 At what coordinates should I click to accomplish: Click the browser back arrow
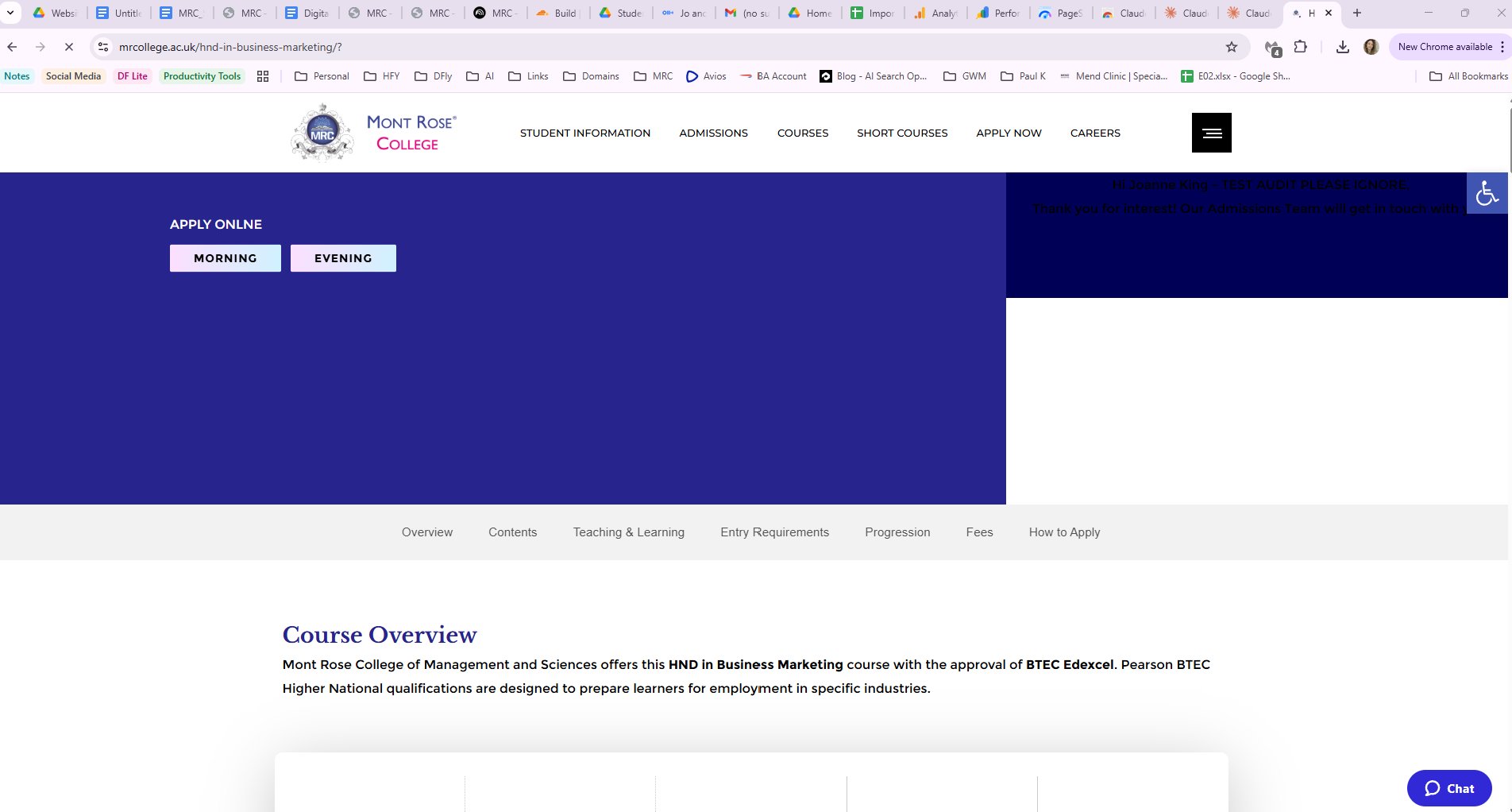pyautogui.click(x=11, y=47)
